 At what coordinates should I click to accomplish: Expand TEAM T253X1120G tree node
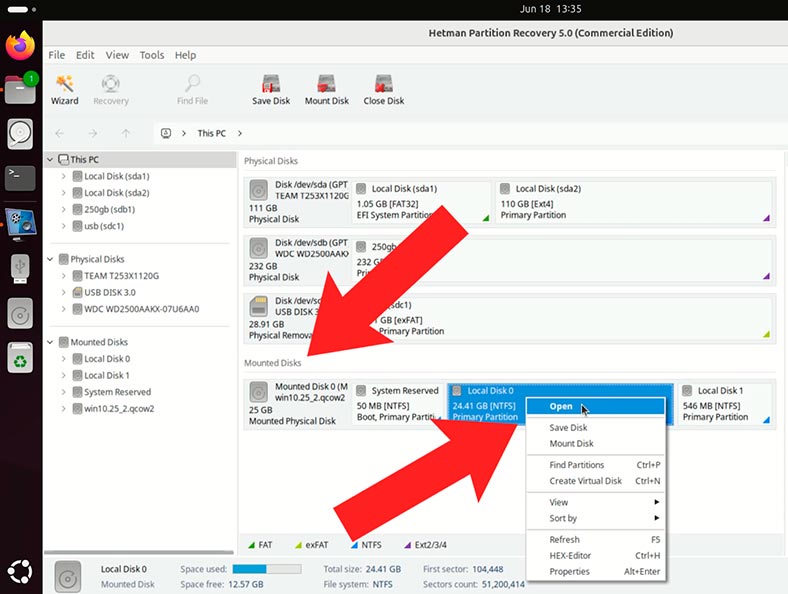click(x=63, y=276)
